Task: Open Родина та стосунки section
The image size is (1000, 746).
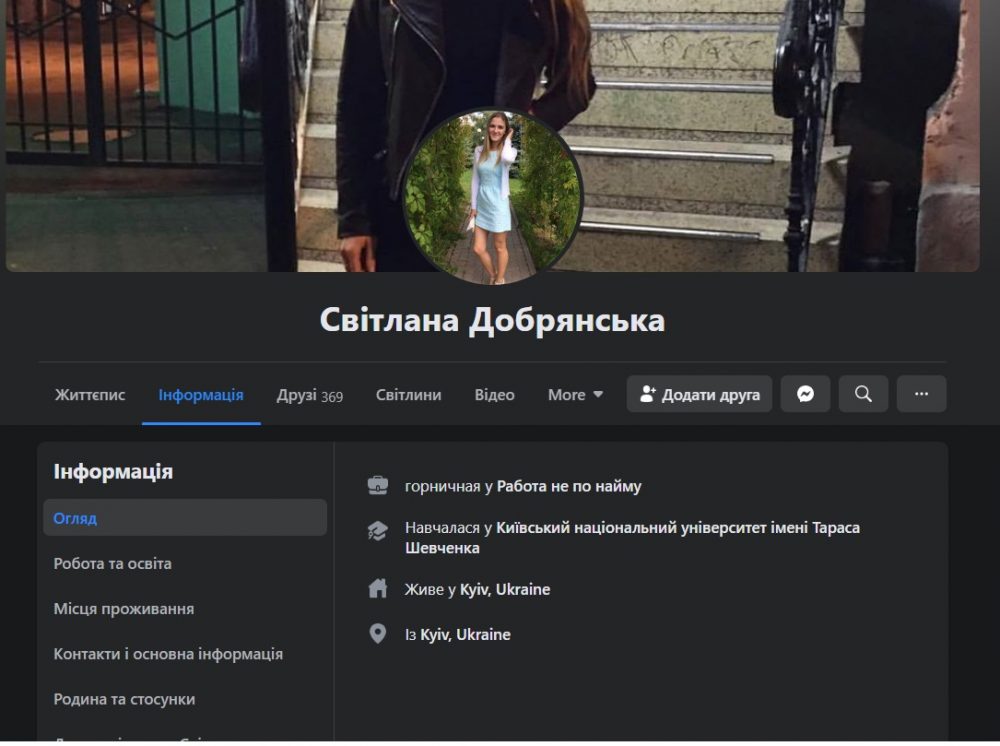Action: (x=124, y=699)
